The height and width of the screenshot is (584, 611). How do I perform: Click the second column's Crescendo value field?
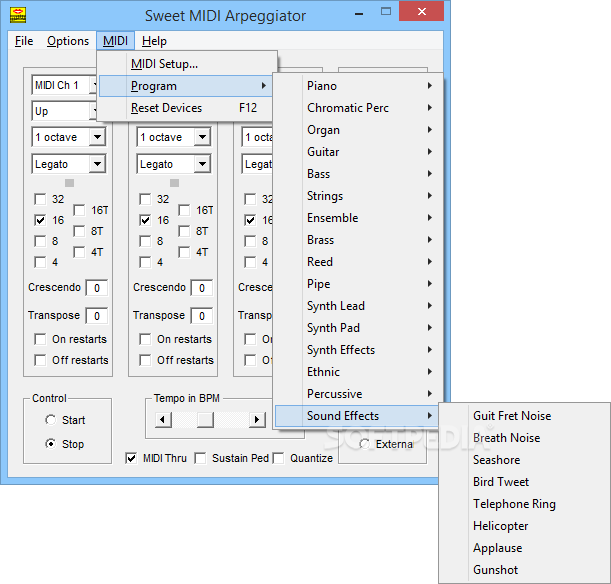click(x=201, y=288)
